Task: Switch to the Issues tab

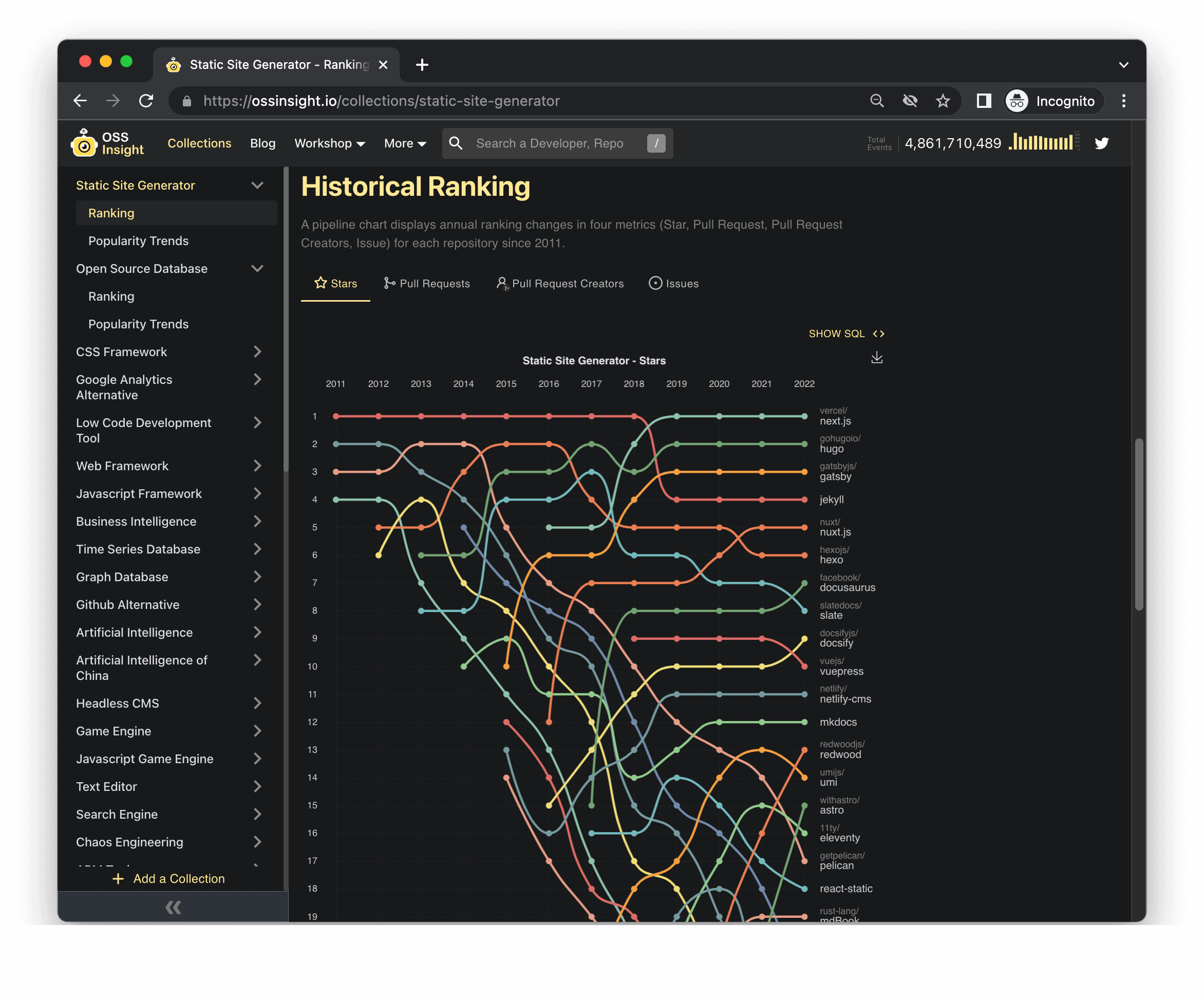Action: [673, 283]
